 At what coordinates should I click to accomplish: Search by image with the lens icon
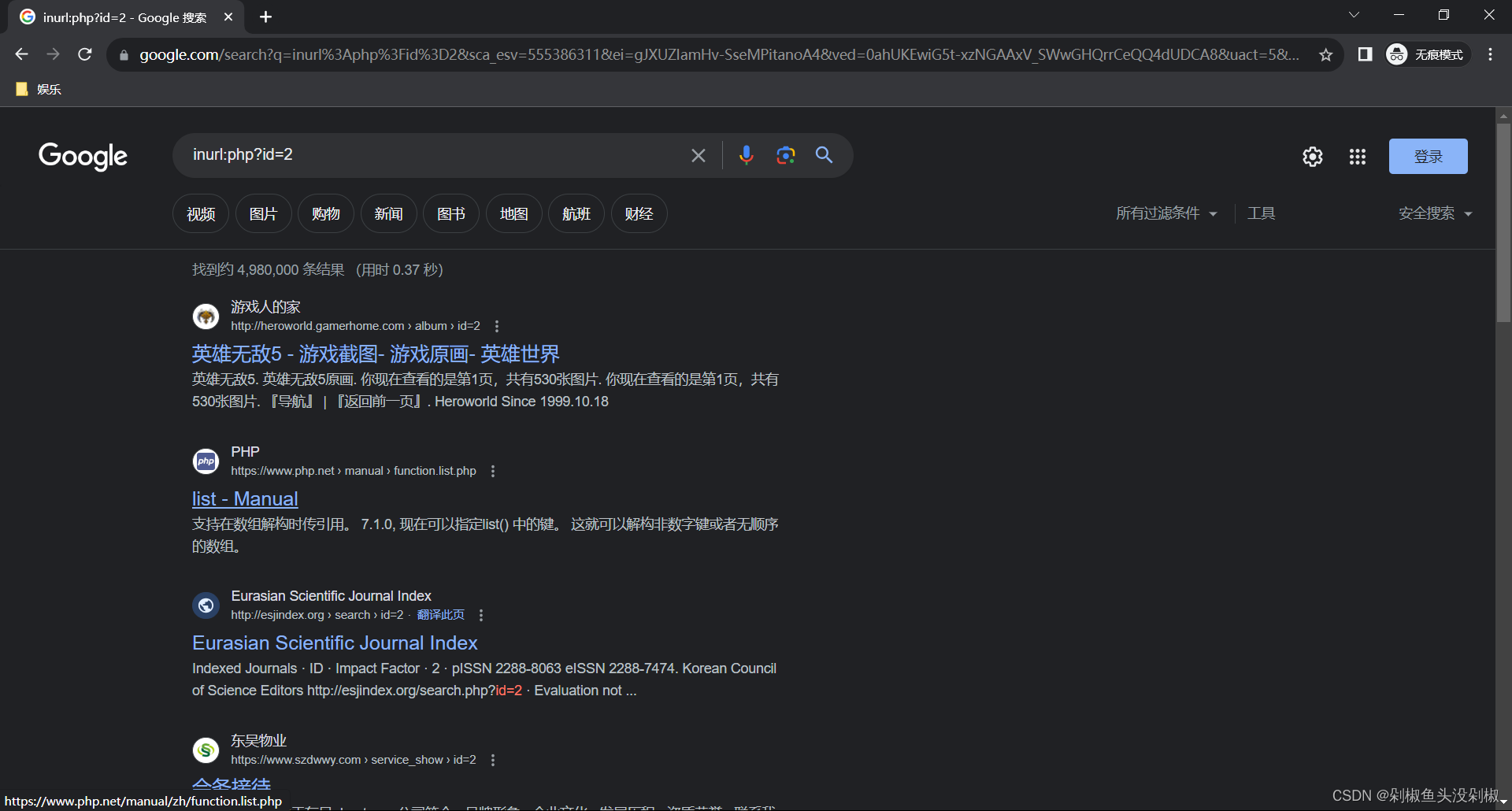[x=785, y=155]
